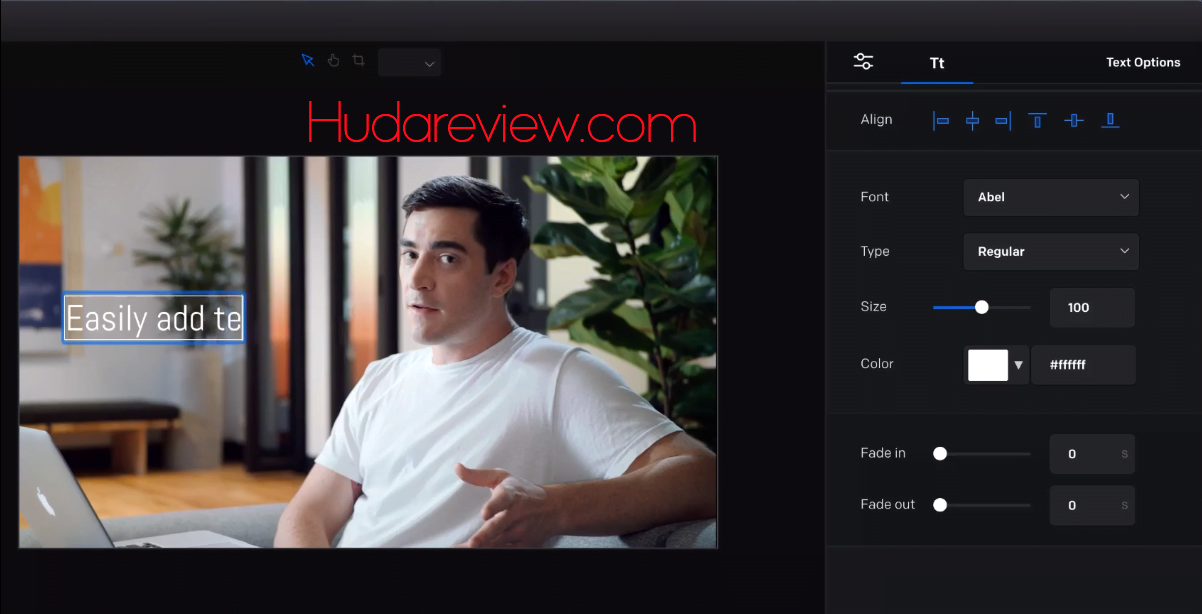Viewport: 1202px width, 614px height.
Task: Click the Text Options heading
Action: [1143, 62]
